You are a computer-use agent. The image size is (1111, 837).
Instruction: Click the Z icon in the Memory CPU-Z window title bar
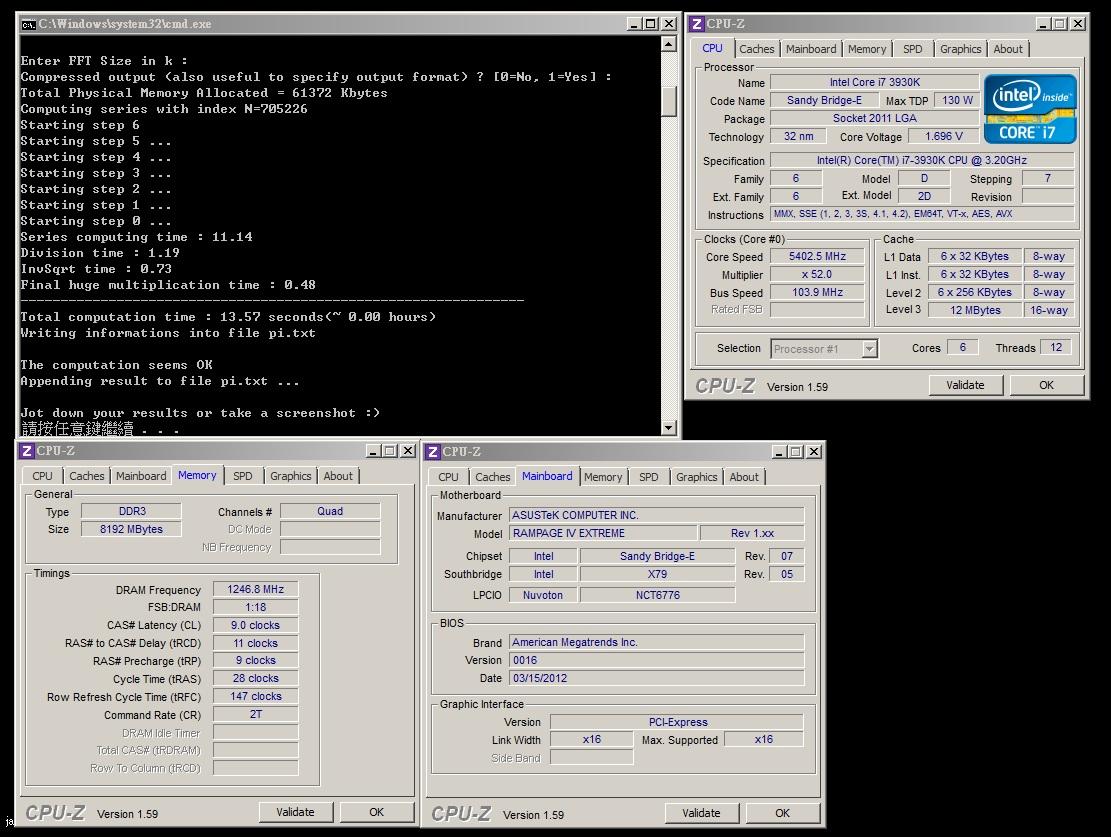pyautogui.click(x=26, y=451)
